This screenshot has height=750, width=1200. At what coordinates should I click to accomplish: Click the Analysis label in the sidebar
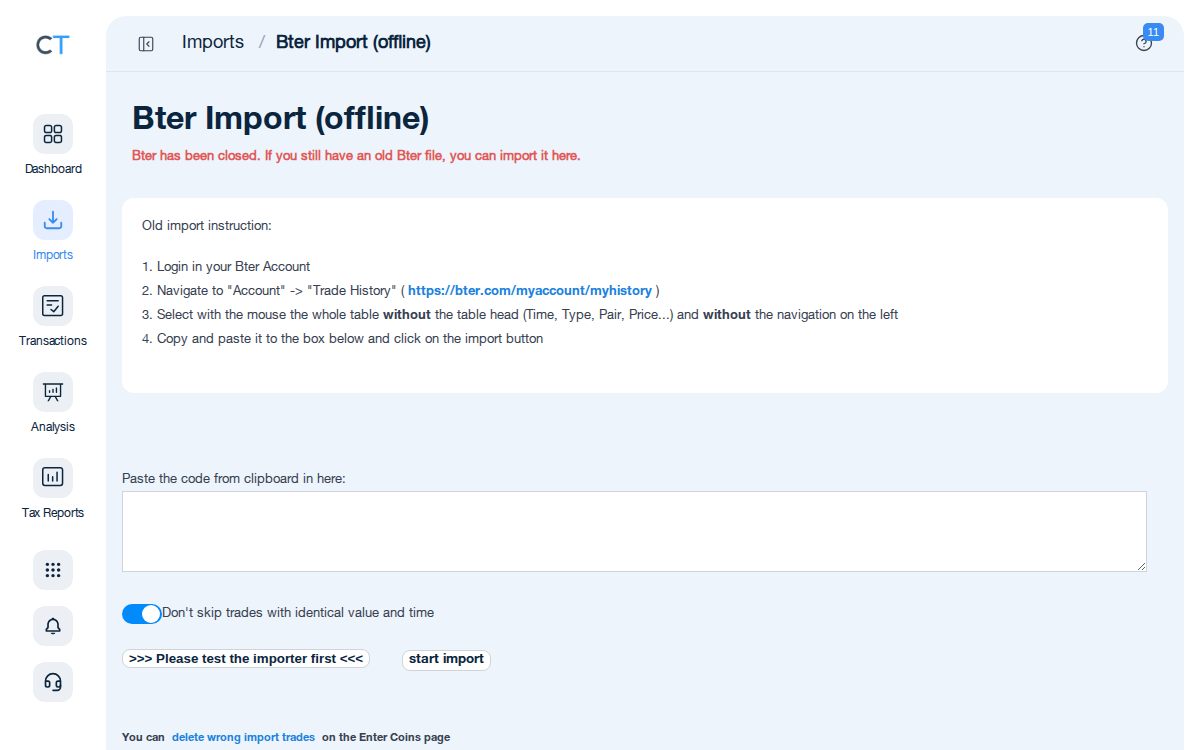point(53,427)
